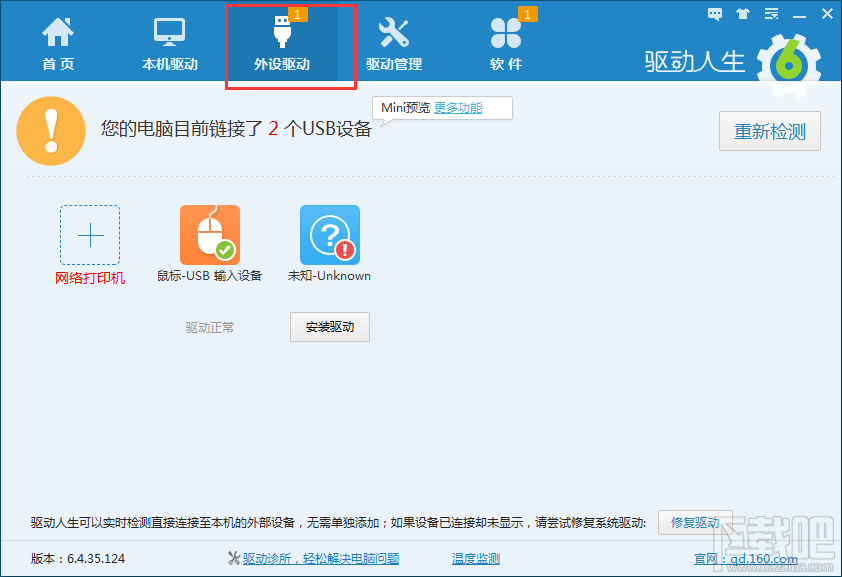Open the 更多功能 link

coord(458,108)
